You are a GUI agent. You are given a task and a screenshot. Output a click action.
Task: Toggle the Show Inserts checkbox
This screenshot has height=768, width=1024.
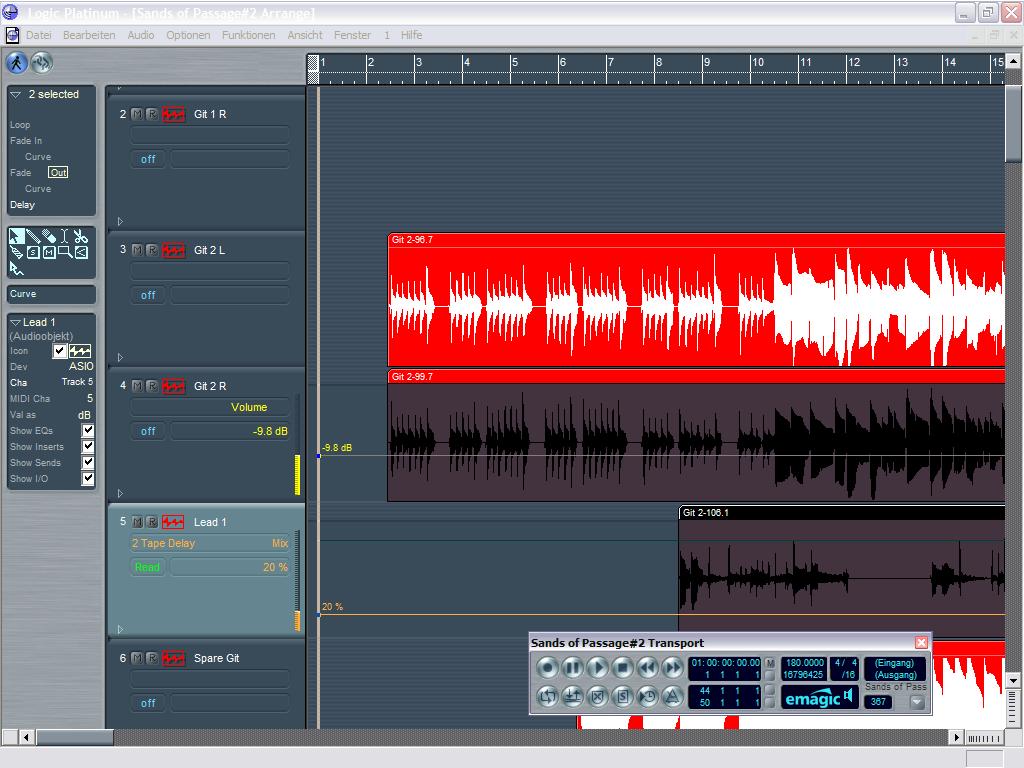pyautogui.click(x=88, y=447)
